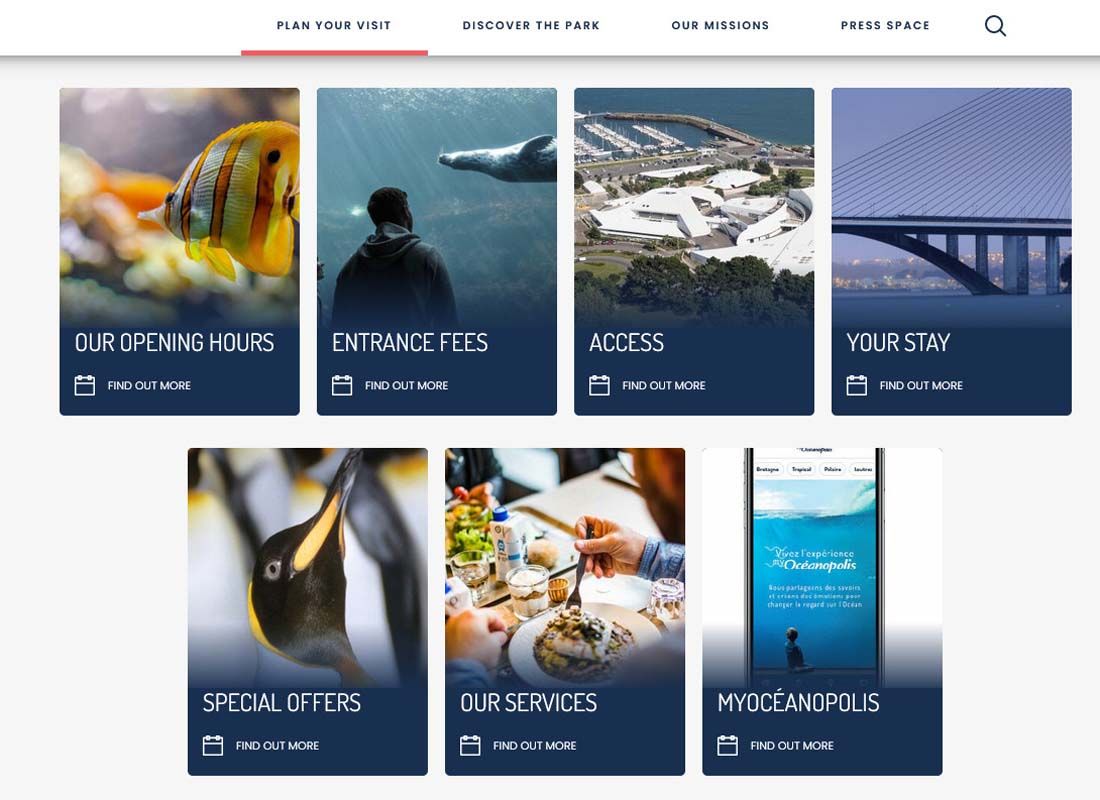
Task: Open the Our Opening Hours heading
Action: coord(175,342)
